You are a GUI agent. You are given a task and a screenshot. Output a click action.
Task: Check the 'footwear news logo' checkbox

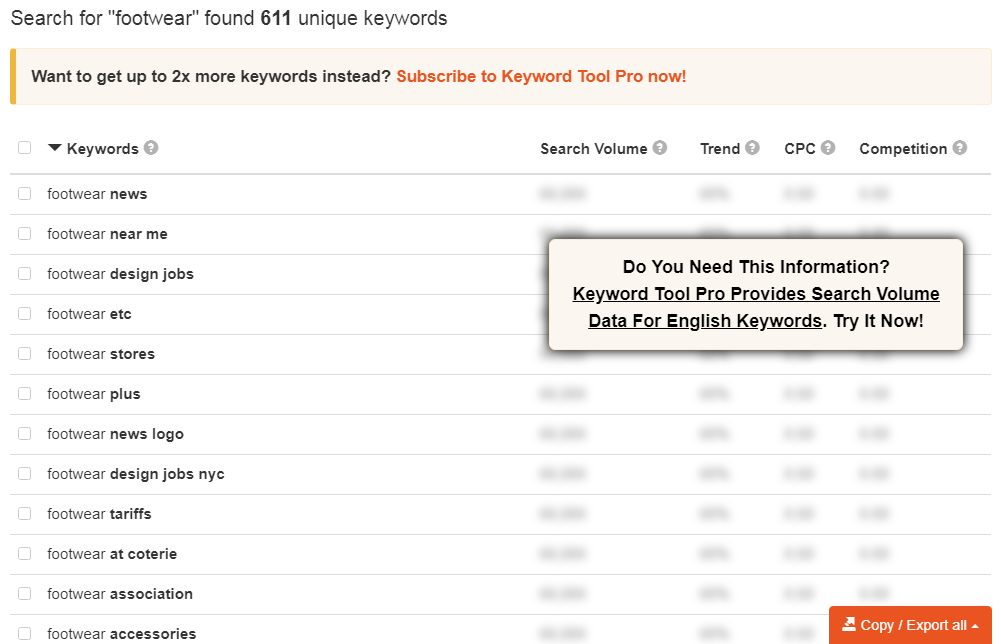[24, 433]
